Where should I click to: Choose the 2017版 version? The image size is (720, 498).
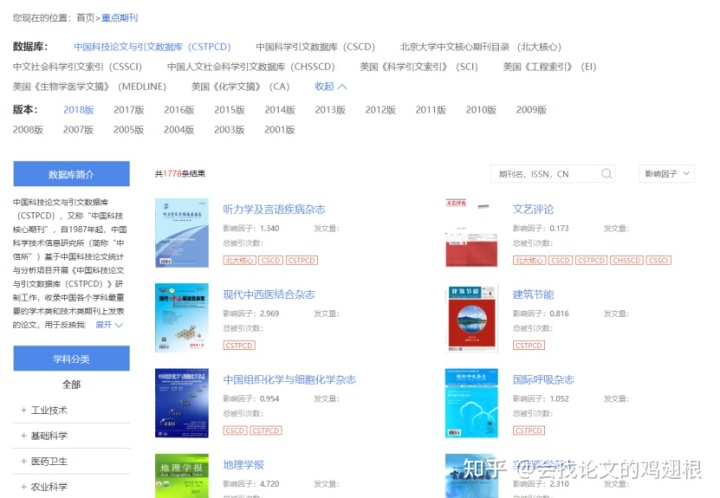(129, 110)
